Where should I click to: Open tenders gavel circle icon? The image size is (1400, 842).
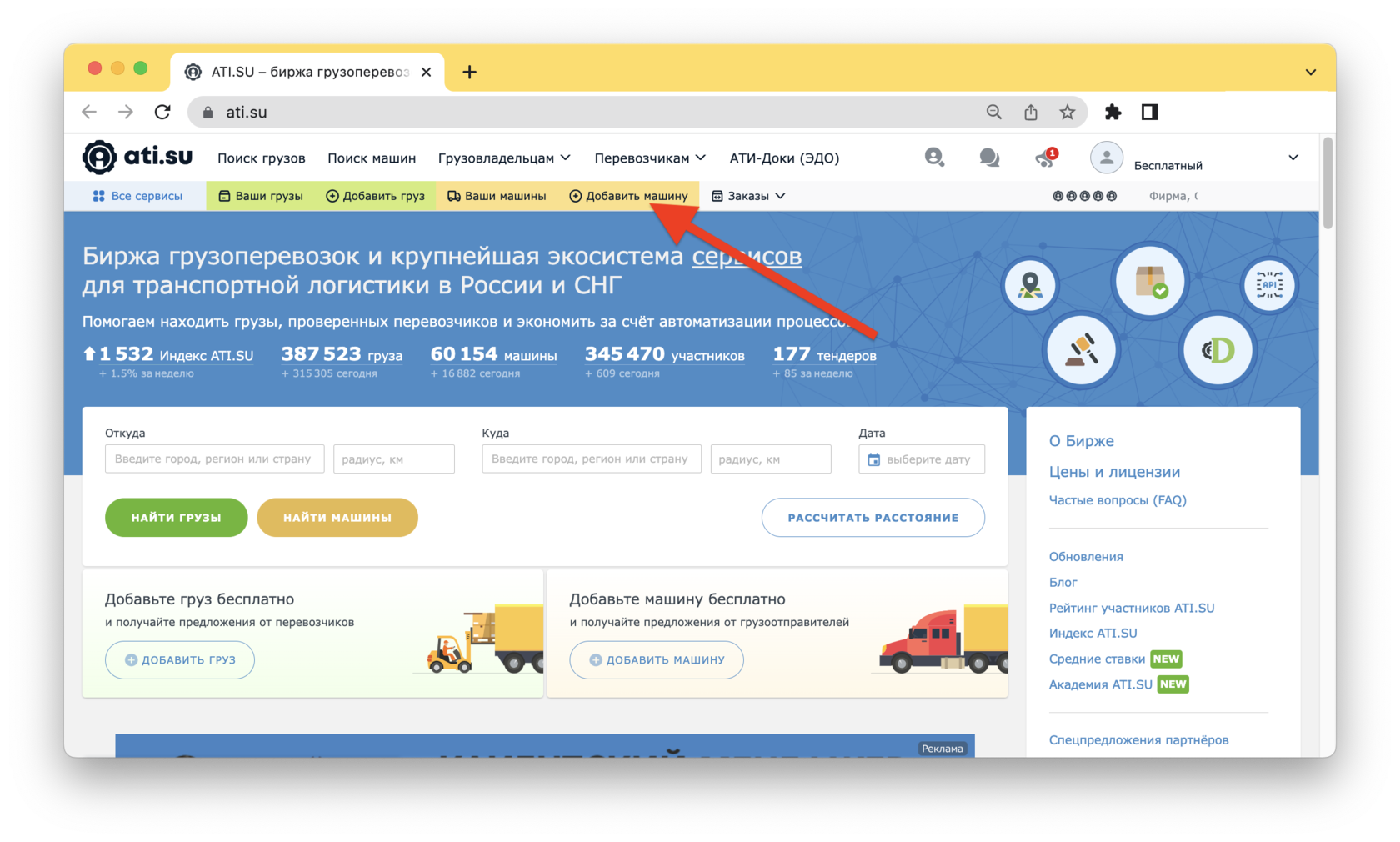[1082, 350]
